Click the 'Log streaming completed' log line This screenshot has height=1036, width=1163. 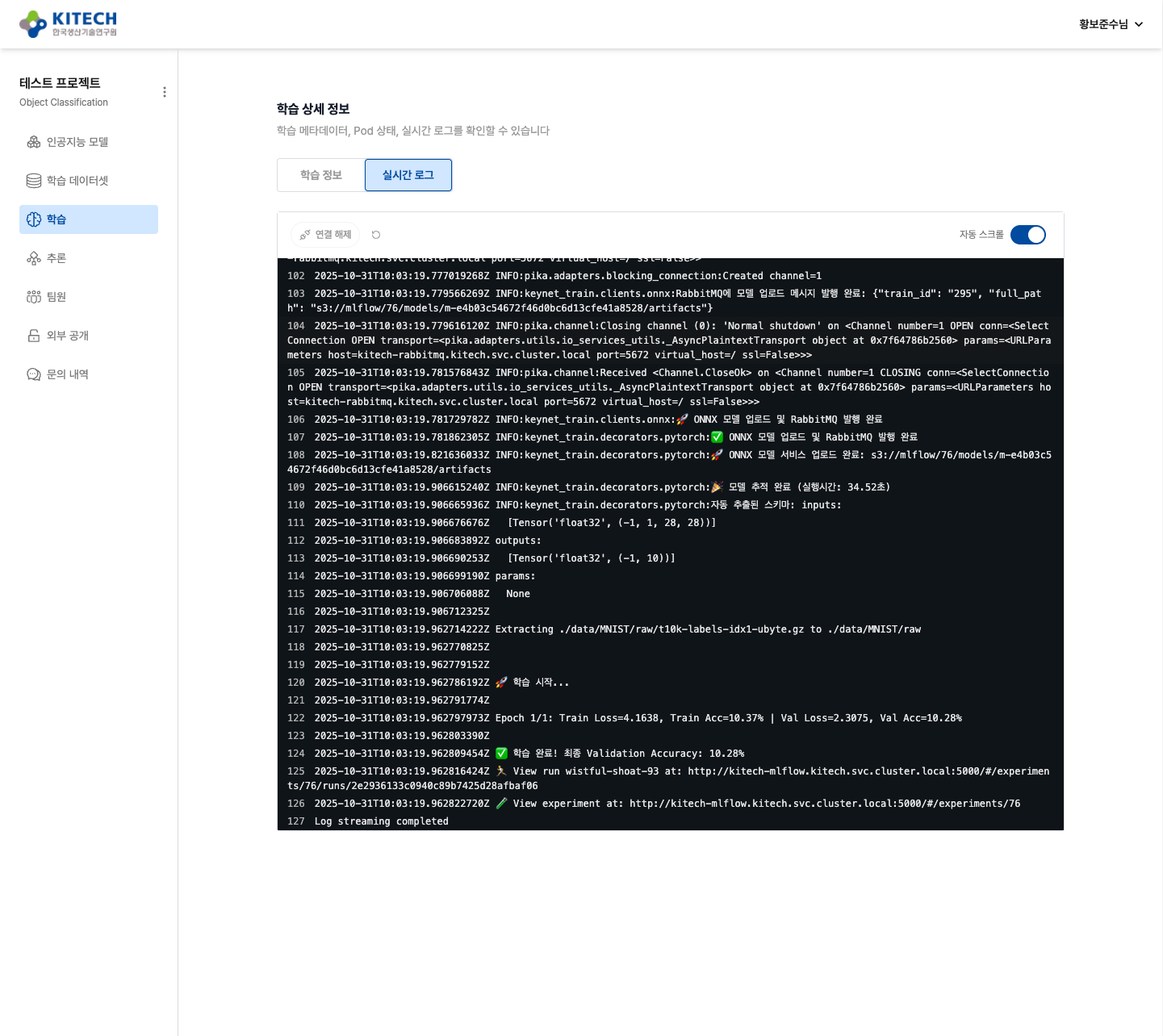click(x=381, y=821)
